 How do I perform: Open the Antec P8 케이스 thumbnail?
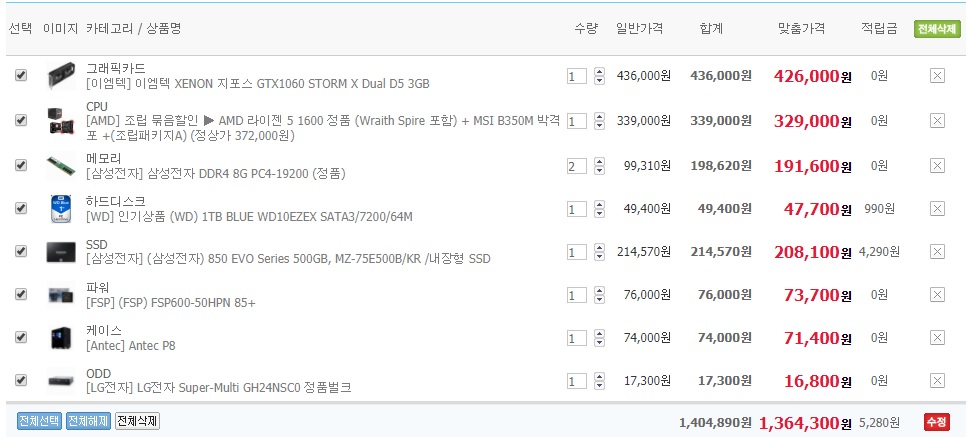point(61,338)
